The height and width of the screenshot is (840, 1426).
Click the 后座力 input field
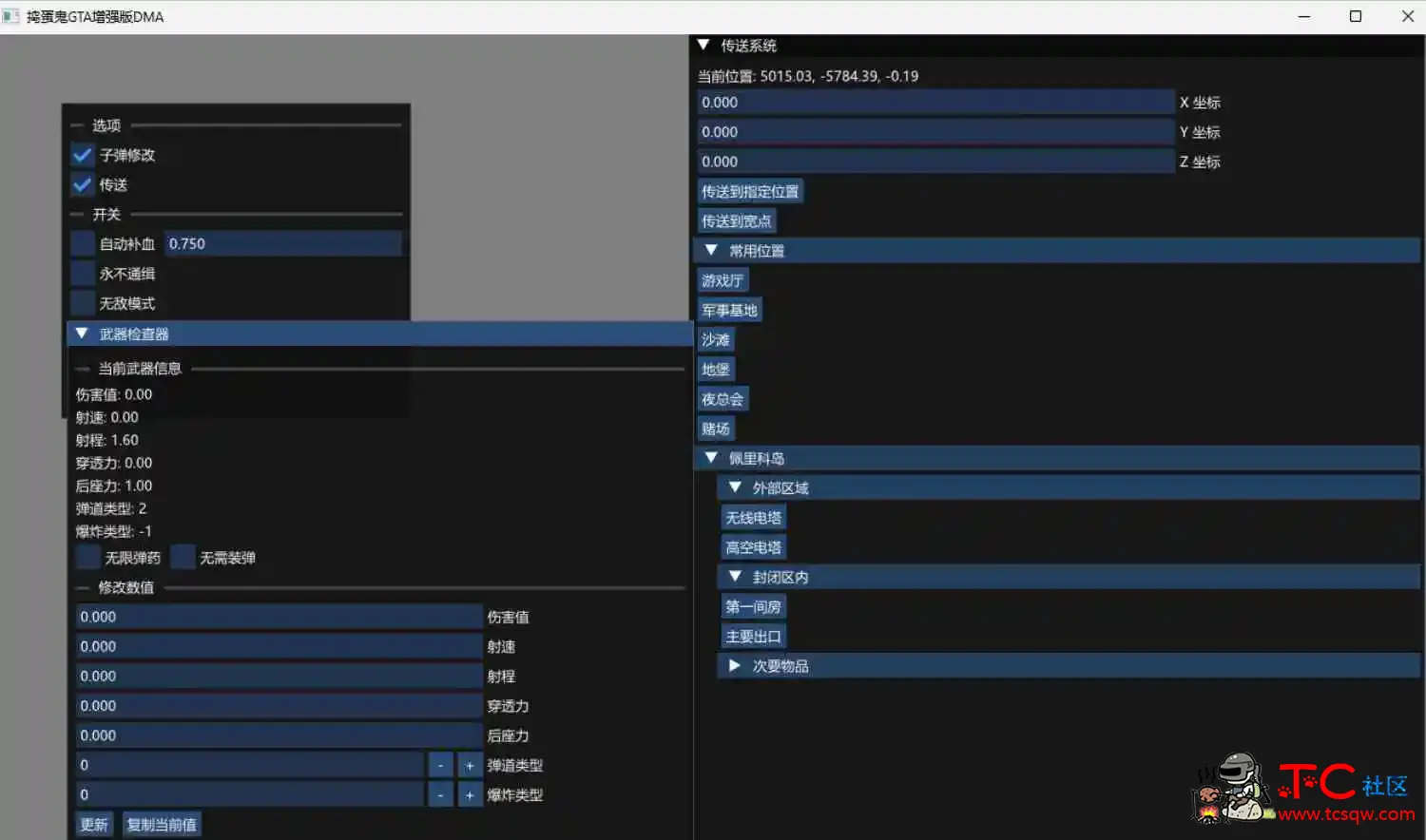(x=279, y=735)
